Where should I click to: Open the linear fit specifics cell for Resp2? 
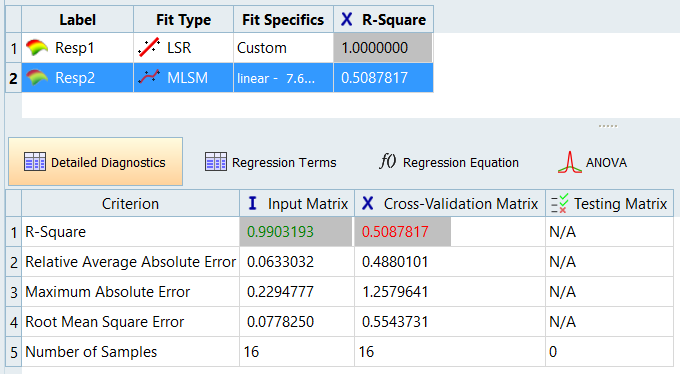(283, 78)
